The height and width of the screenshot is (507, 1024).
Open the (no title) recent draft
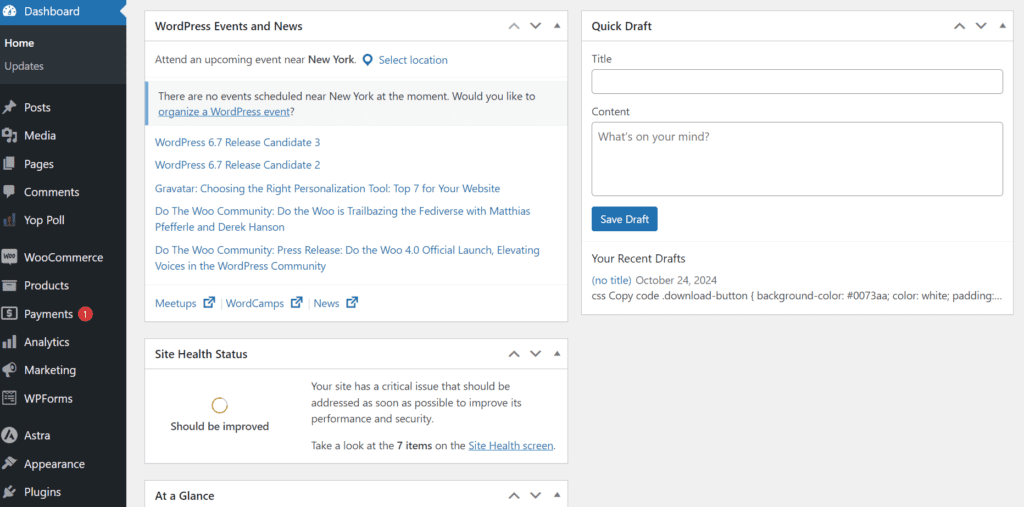point(611,280)
